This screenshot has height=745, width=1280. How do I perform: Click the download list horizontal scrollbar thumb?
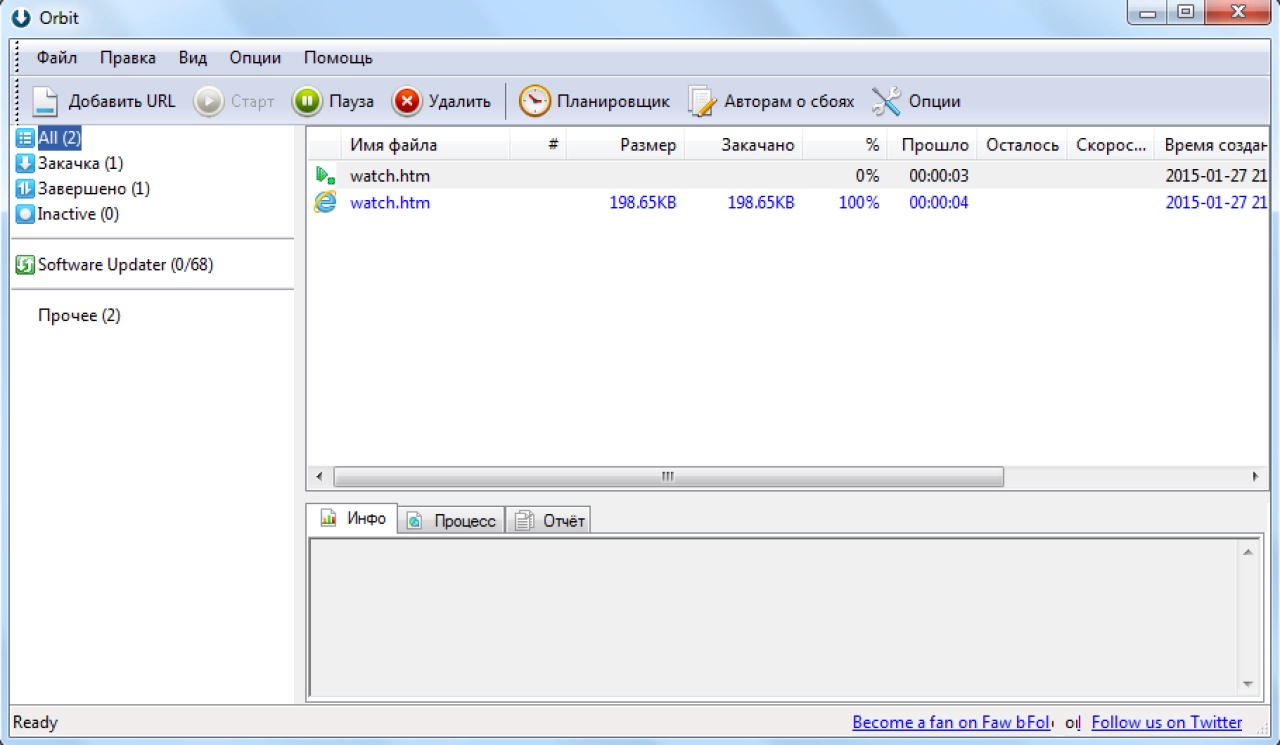pos(668,477)
